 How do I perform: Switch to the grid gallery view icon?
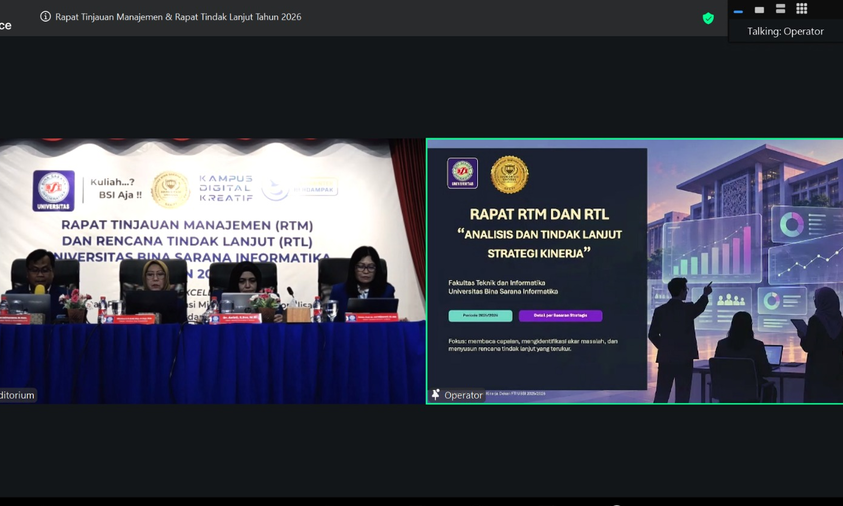[802, 9]
